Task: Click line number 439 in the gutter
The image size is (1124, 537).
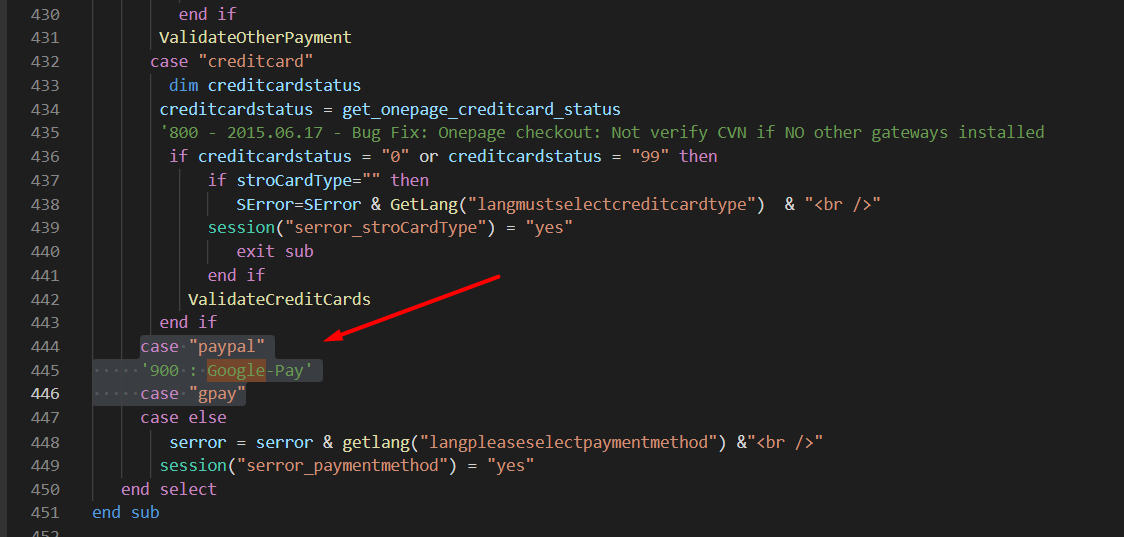Action: pos(44,228)
